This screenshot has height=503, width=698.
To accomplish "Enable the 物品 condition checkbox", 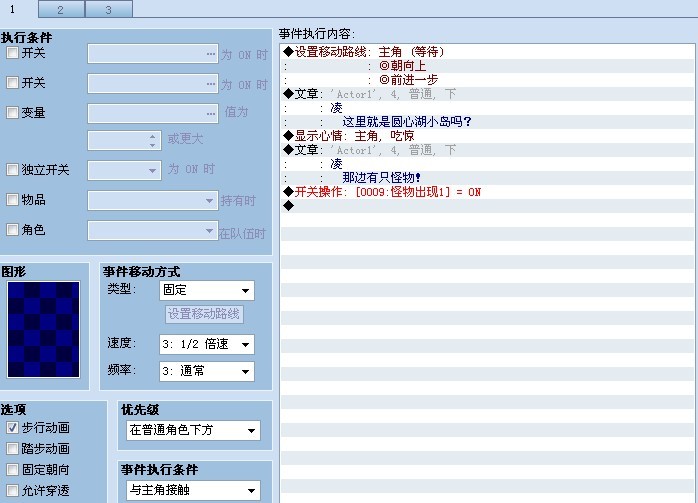I will 12,199.
